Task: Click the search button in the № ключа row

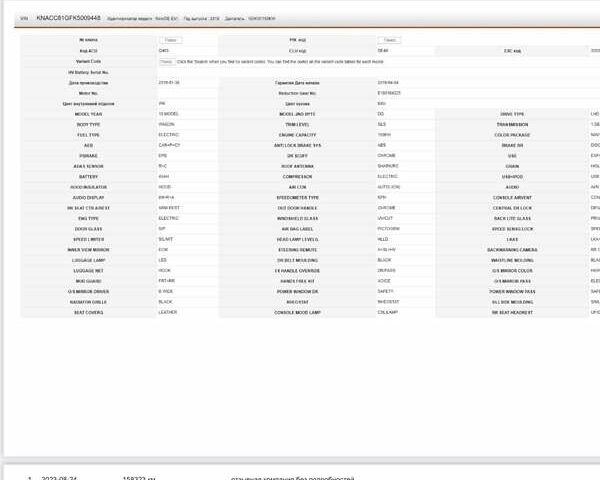Action: pyautogui.click(x=172, y=40)
